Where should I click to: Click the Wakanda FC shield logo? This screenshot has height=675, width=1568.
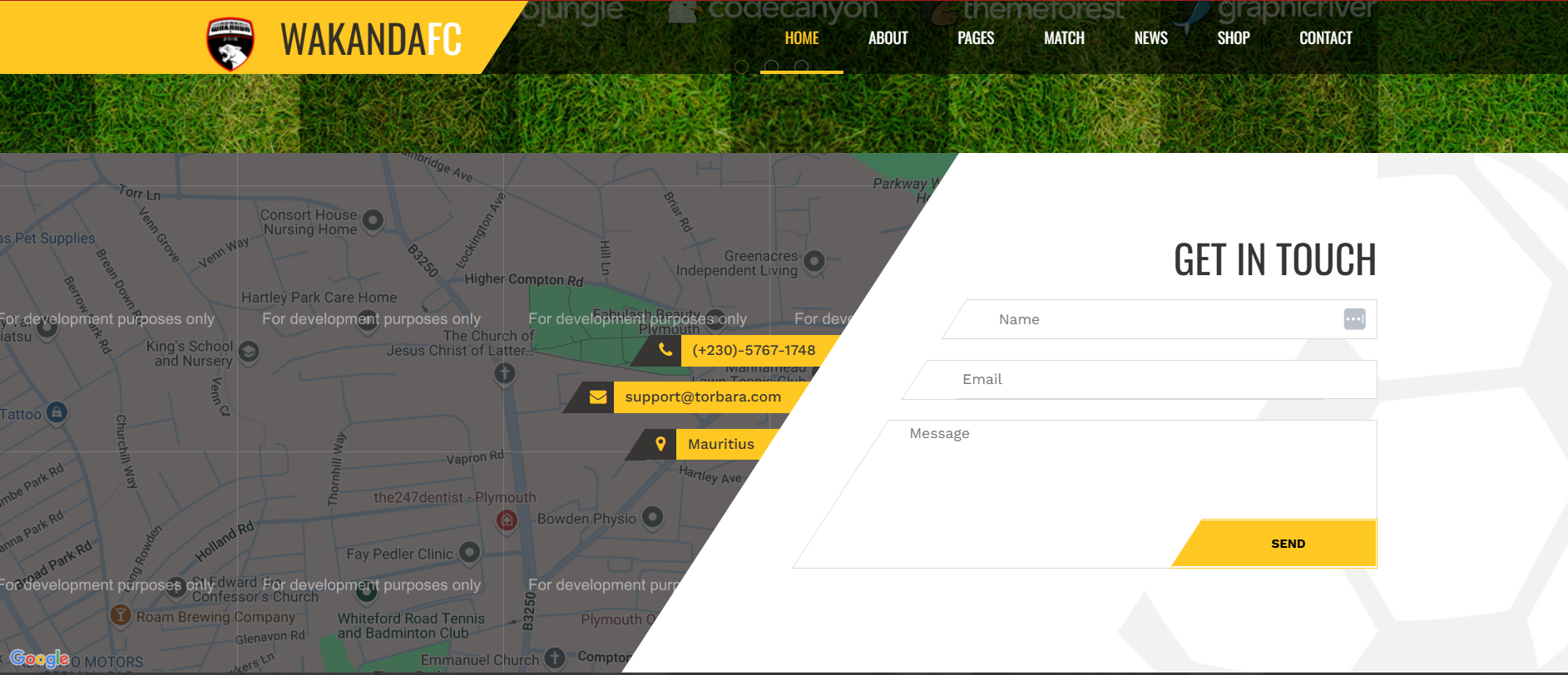[x=230, y=42]
